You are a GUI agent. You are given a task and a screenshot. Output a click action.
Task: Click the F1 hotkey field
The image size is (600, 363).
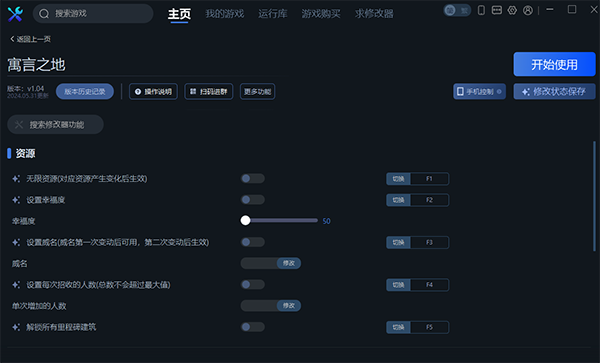(429, 179)
